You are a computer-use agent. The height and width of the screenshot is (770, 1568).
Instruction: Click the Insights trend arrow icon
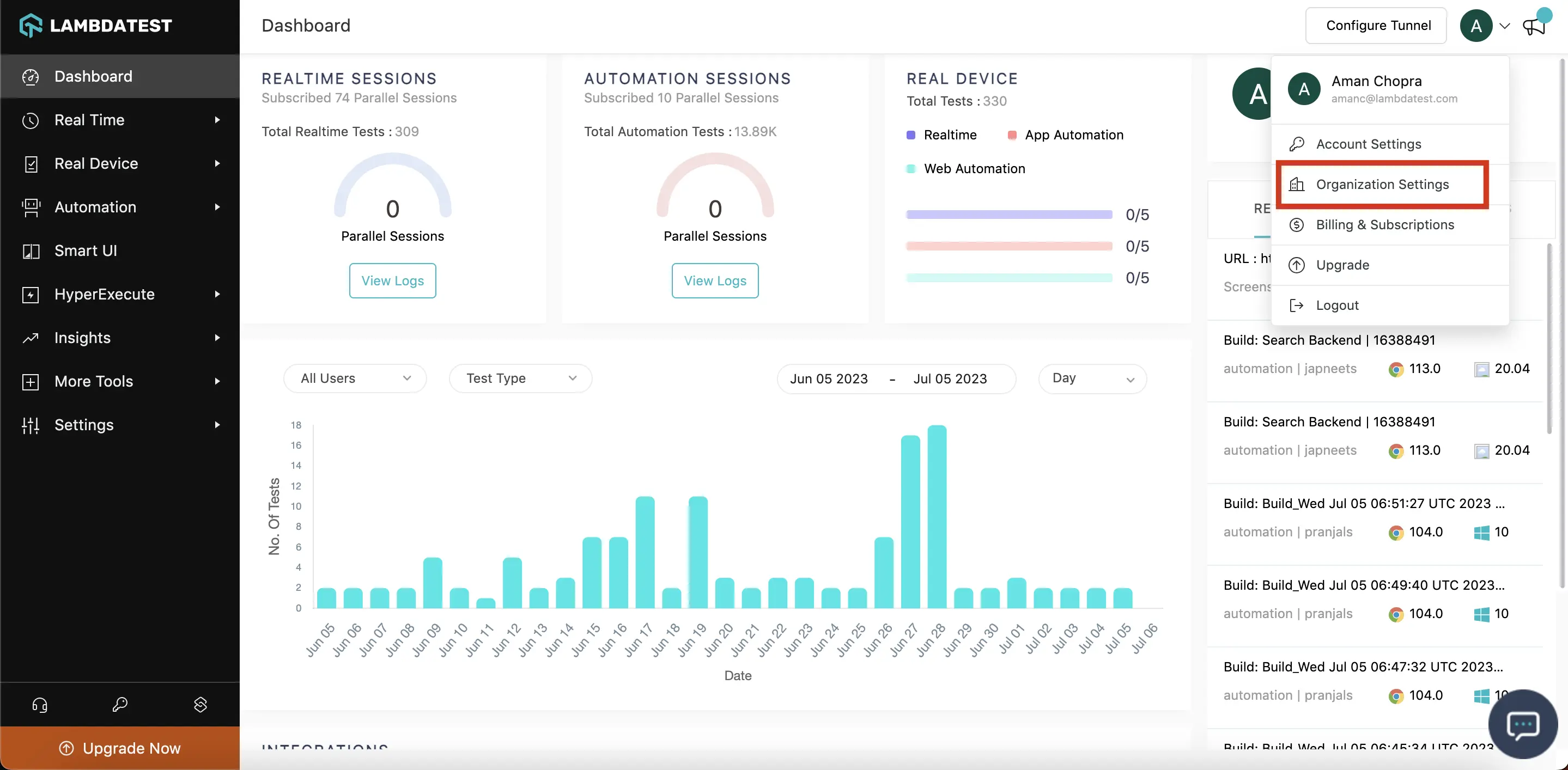(x=31, y=338)
